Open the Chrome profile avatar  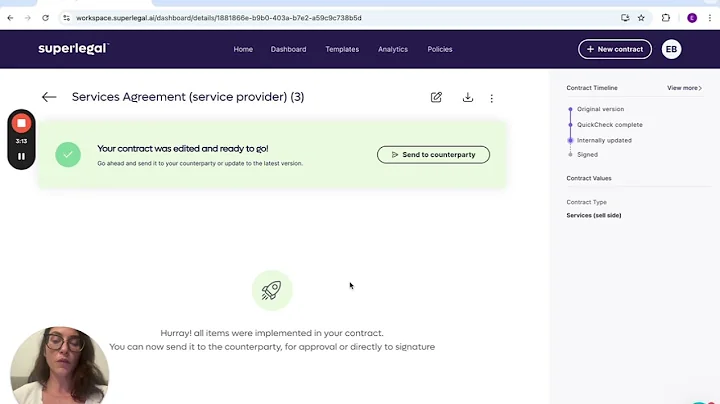[692, 18]
